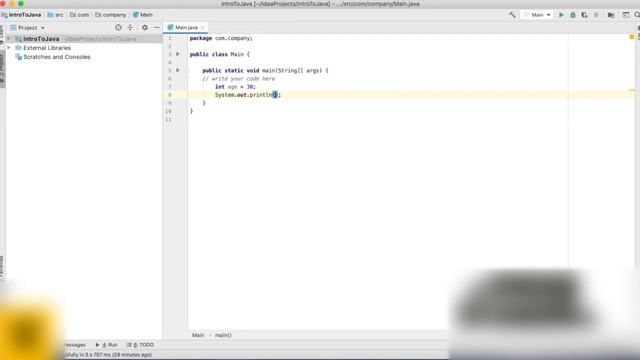
Task: Click the 'int age = 30;' code line
Action: click(236, 87)
